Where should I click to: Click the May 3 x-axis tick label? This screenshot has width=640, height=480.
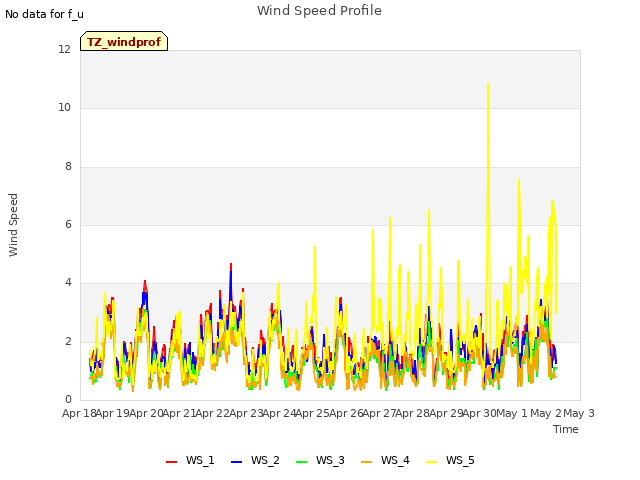point(579,413)
